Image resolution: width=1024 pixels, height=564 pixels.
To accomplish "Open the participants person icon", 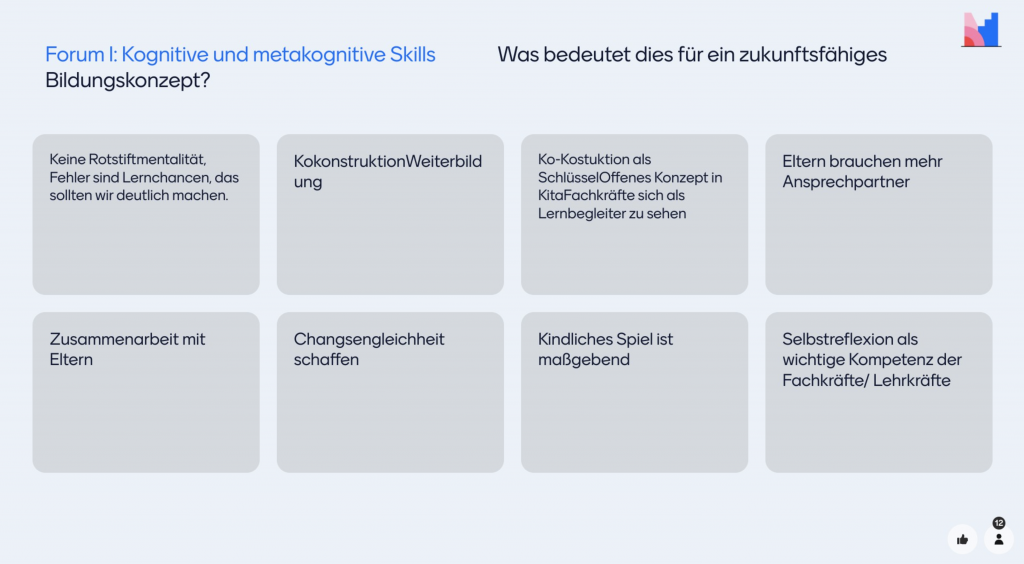I will [998, 539].
